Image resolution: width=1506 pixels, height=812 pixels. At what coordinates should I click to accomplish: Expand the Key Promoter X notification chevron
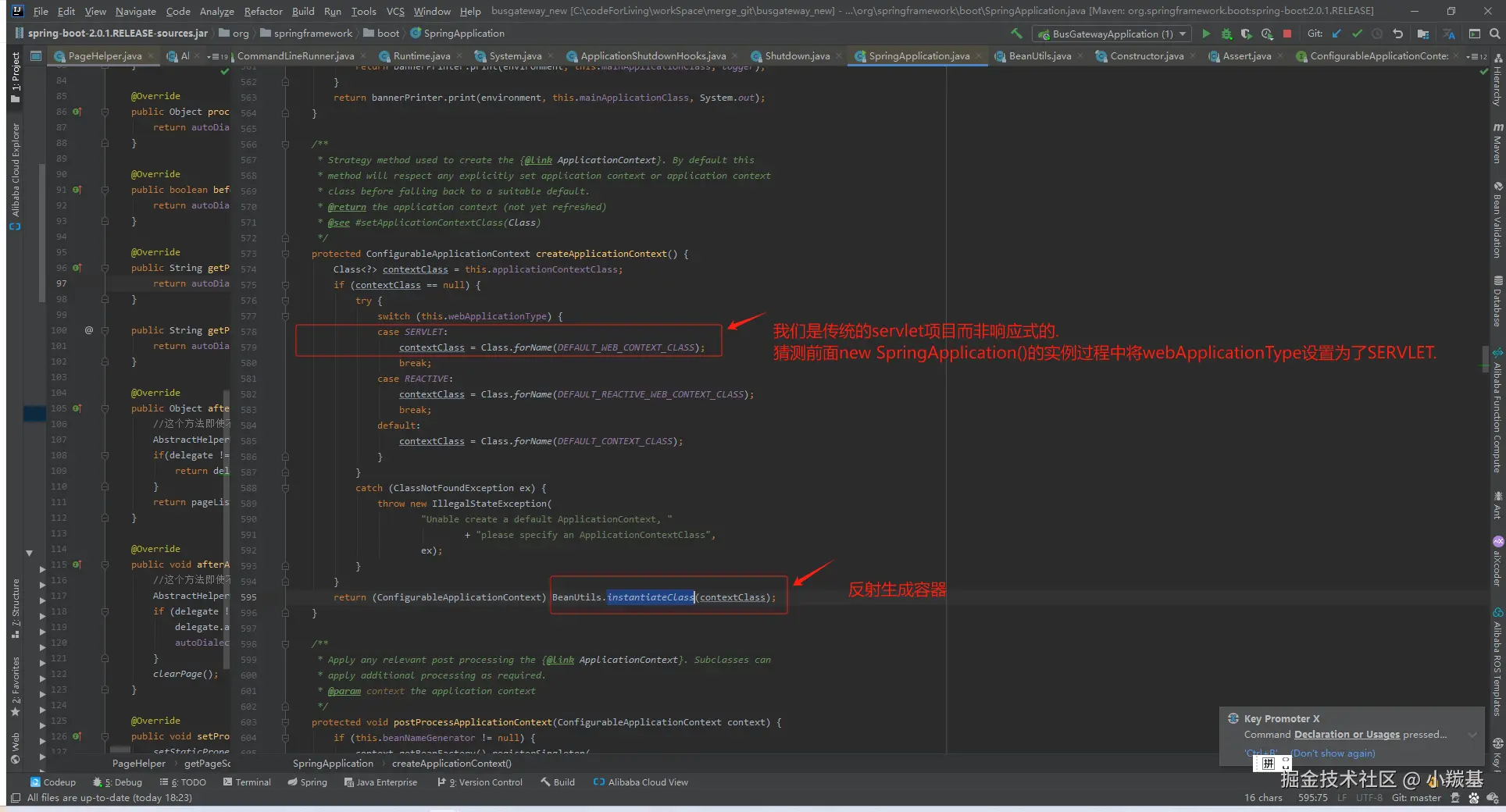tap(1472, 735)
